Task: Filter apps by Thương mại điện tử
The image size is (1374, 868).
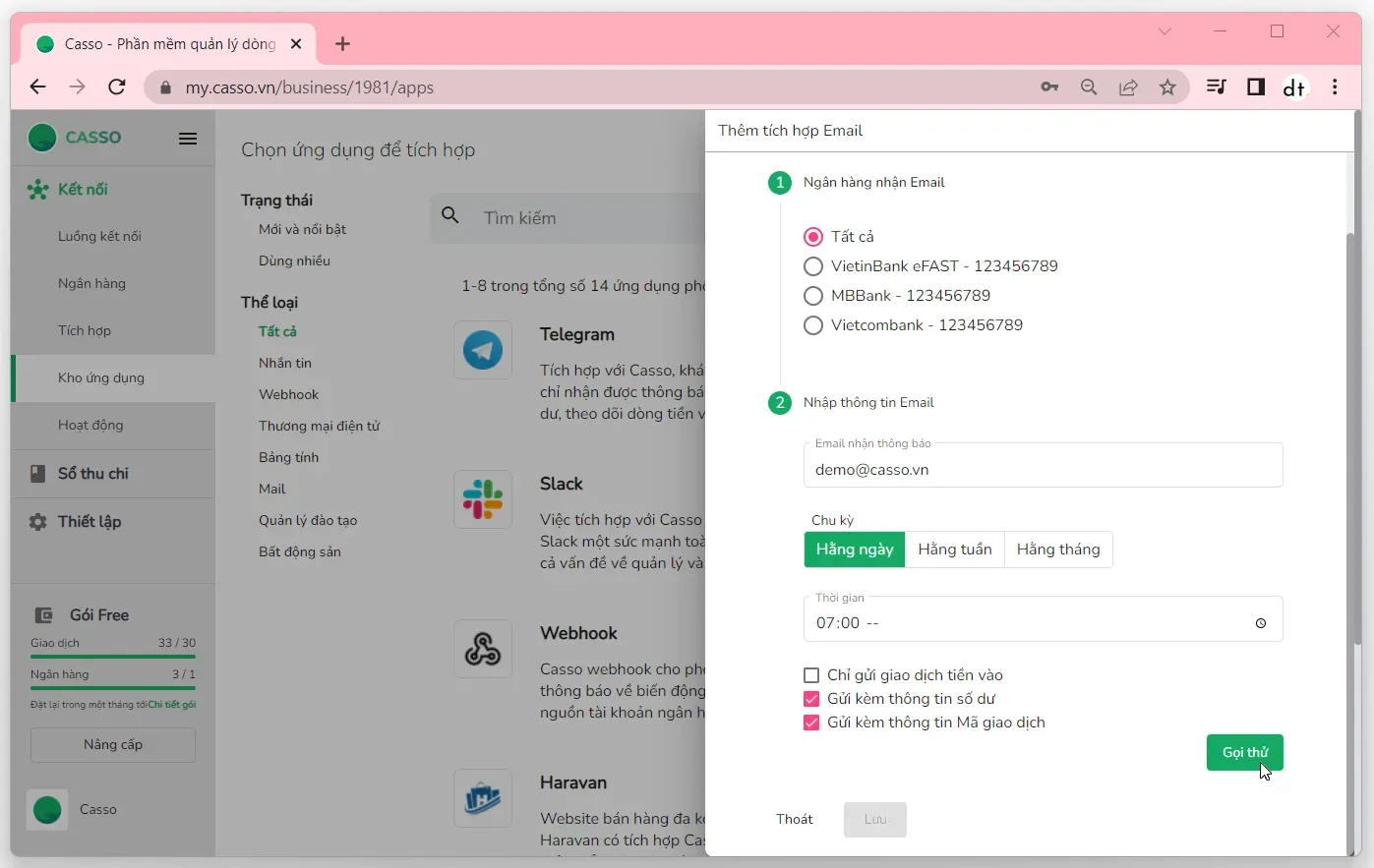Action: [320, 426]
